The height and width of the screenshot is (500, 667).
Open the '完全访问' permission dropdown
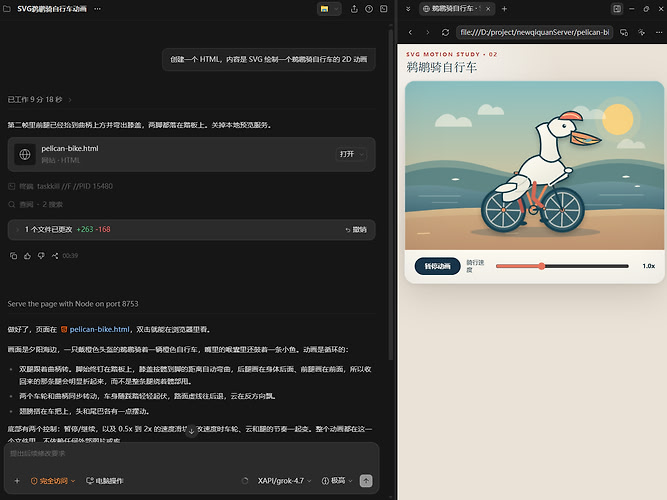coord(53,481)
